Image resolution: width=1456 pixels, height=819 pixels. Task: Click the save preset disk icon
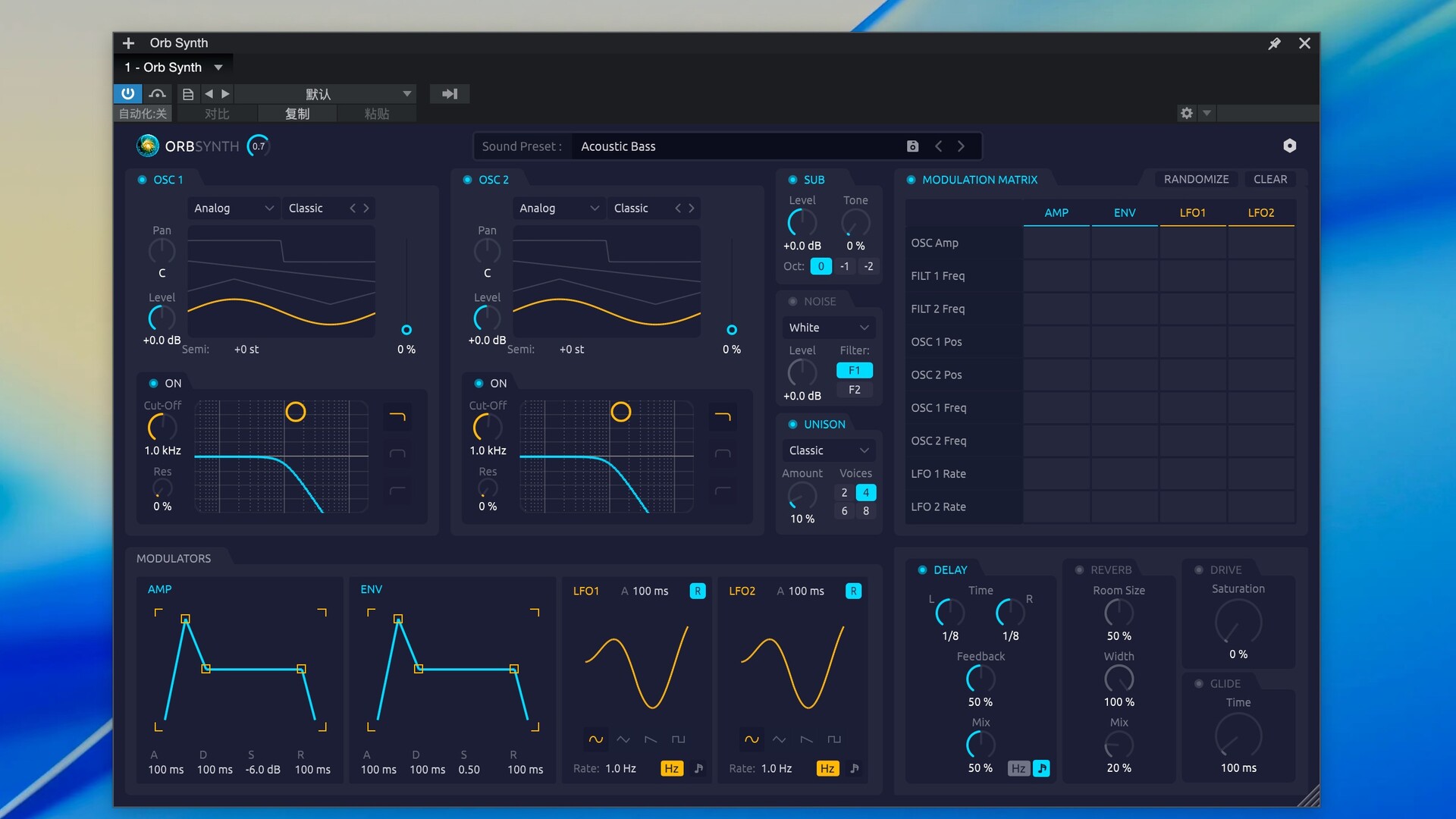tap(912, 146)
